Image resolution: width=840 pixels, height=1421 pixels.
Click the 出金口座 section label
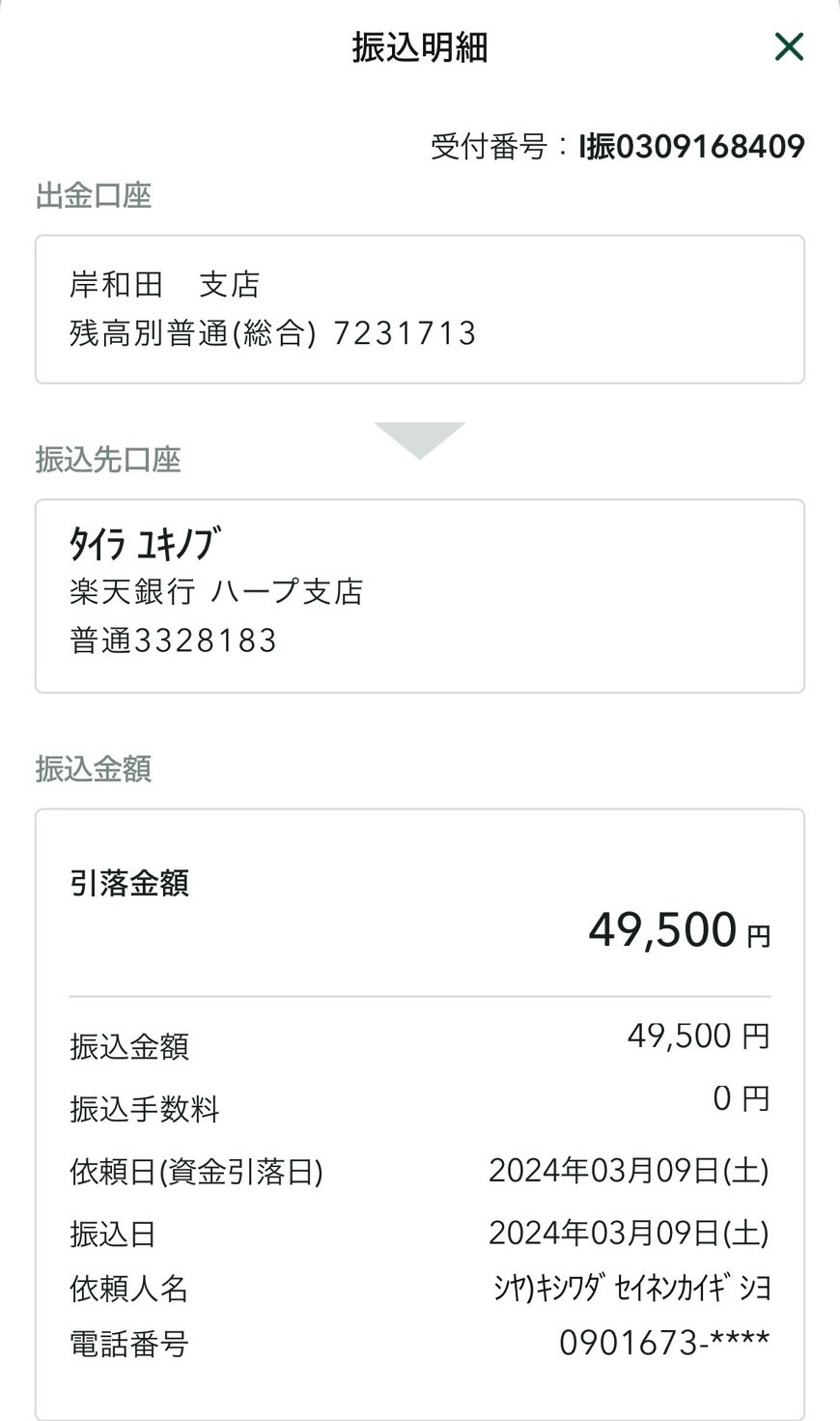(x=94, y=196)
